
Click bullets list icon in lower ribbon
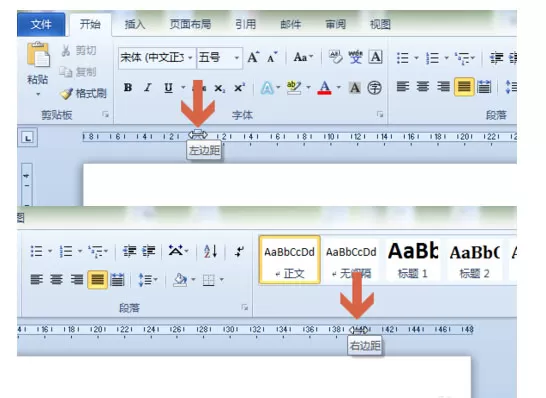coord(37,251)
